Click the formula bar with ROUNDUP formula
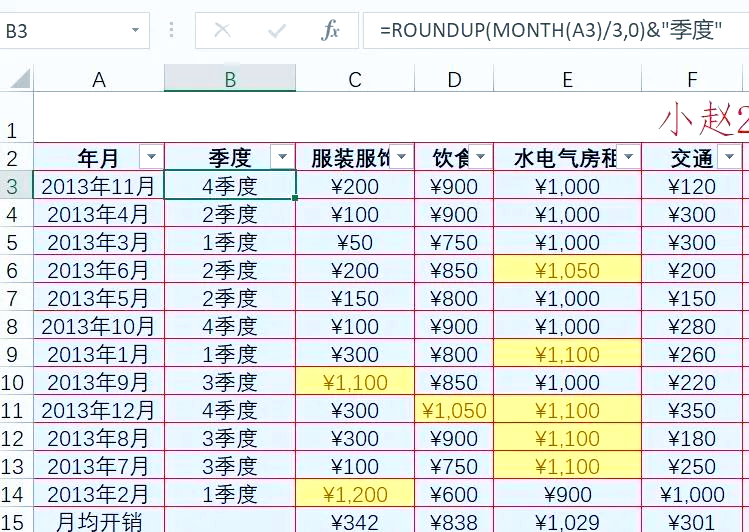 (556, 31)
